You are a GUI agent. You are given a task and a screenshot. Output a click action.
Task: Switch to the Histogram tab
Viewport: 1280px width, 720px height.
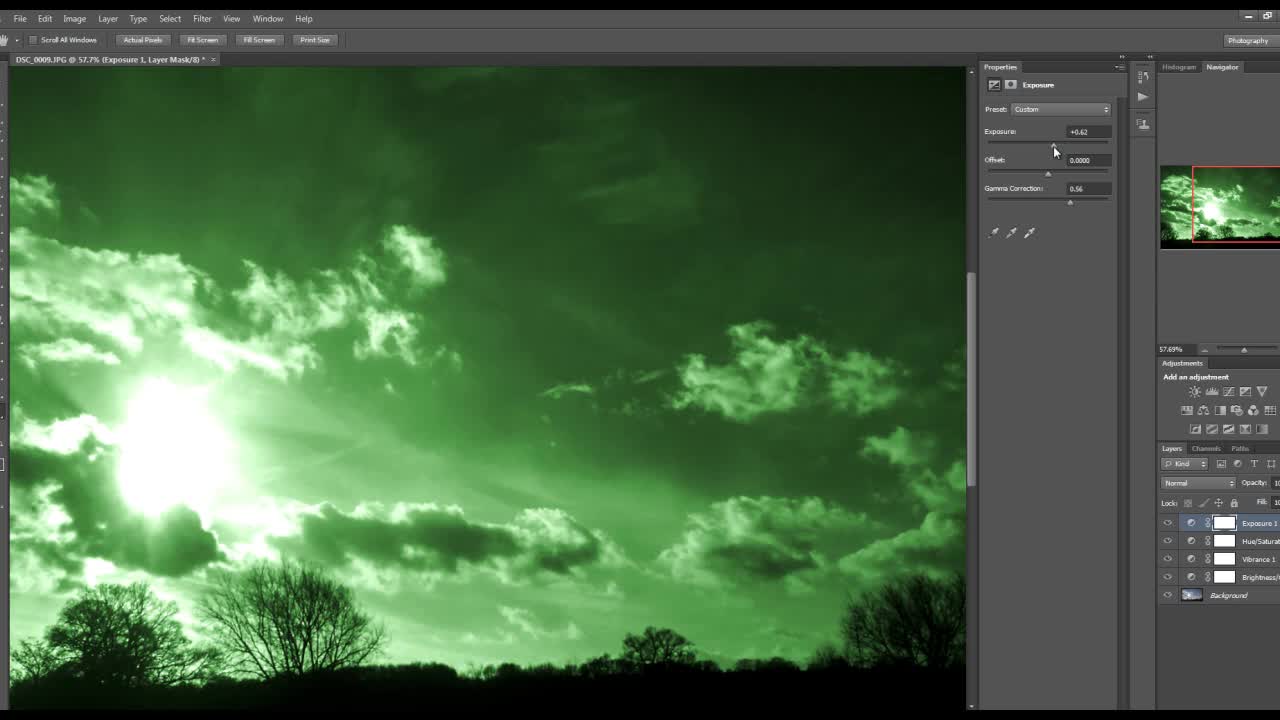click(1179, 67)
